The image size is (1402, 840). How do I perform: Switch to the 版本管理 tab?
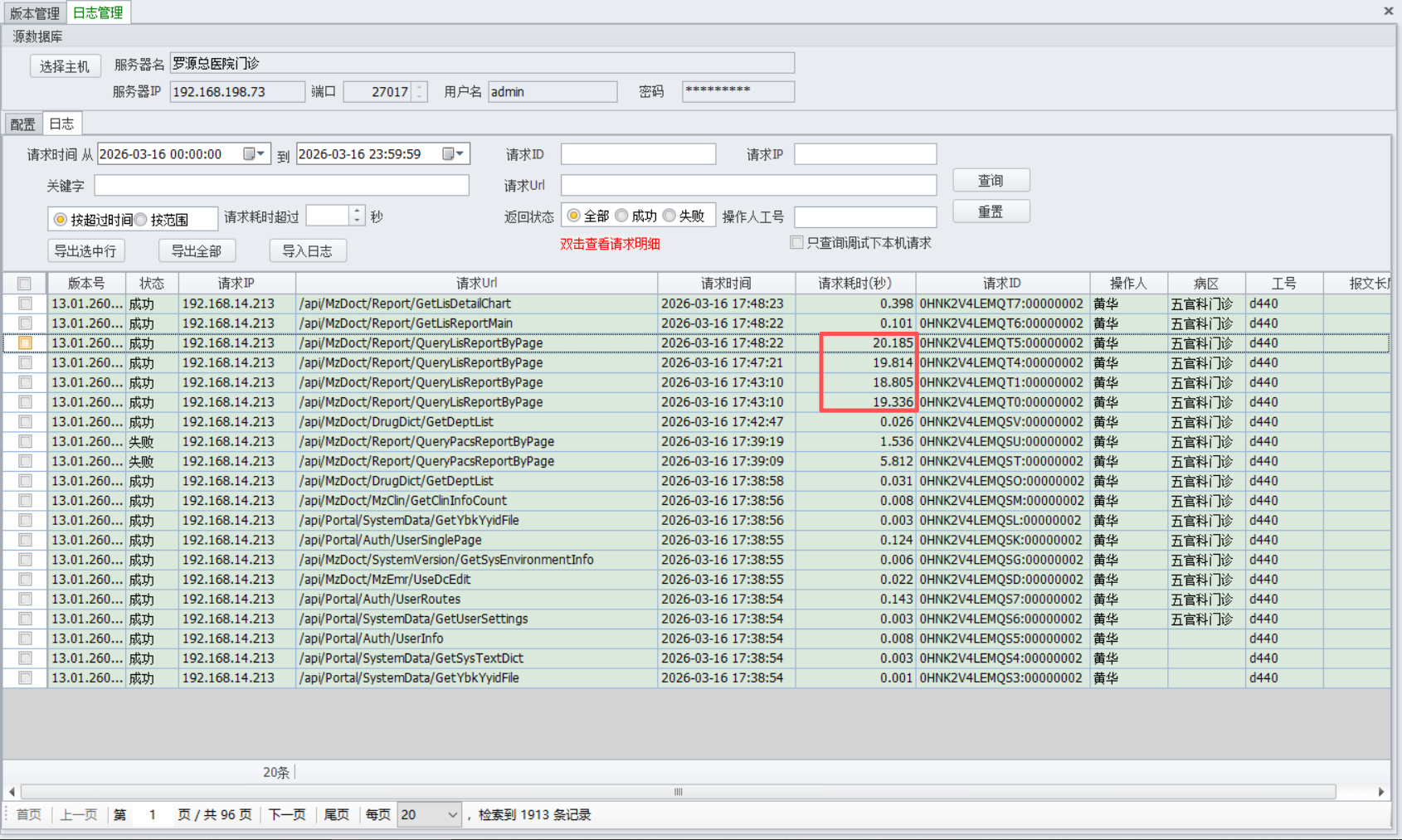[34, 13]
